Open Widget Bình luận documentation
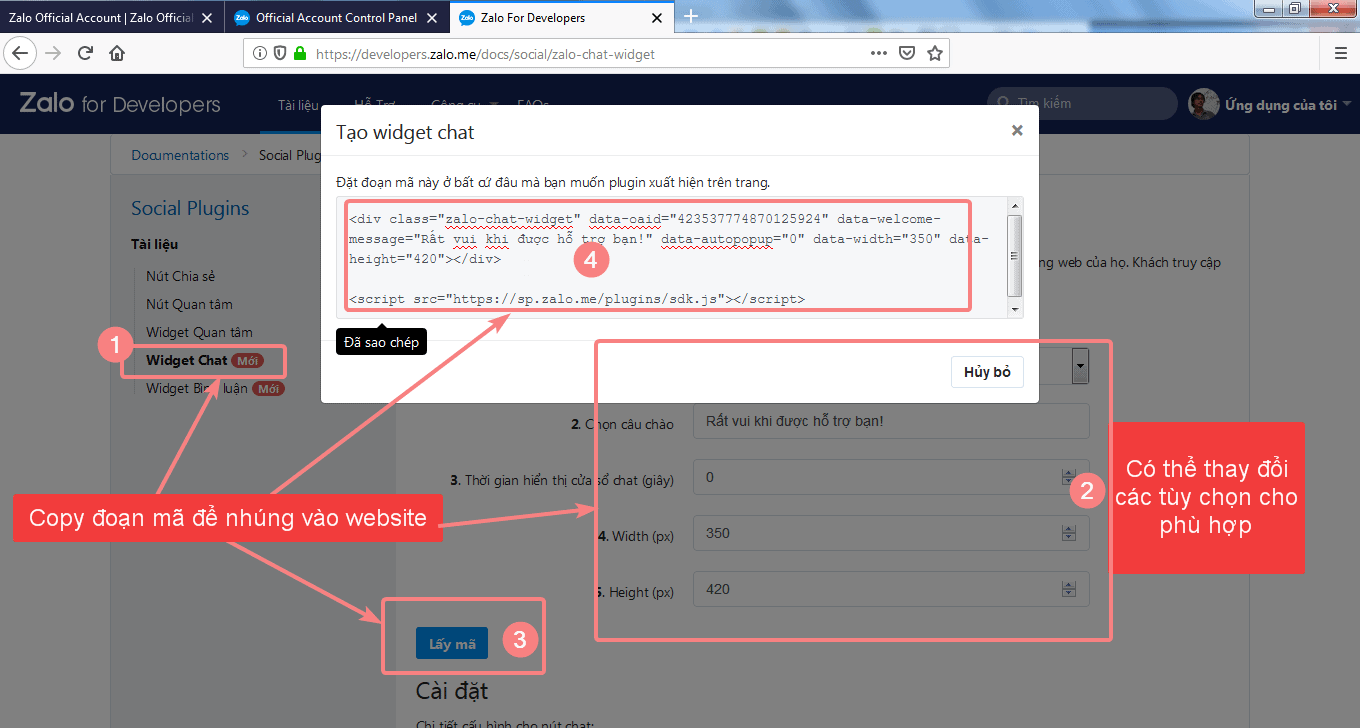The width and height of the screenshot is (1360, 728). pos(197,388)
